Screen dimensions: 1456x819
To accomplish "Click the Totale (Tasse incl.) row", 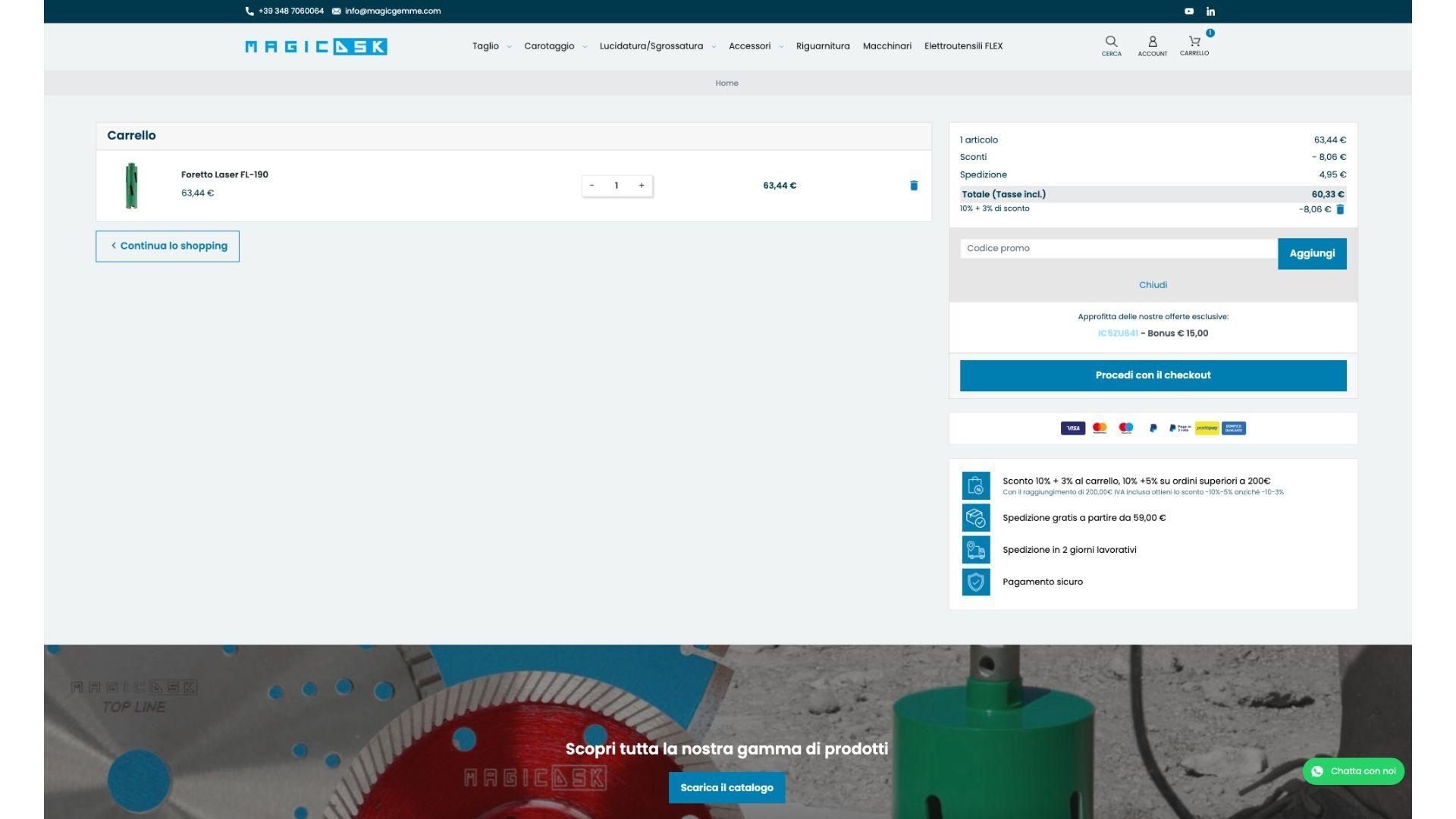I will pyautogui.click(x=1153, y=195).
